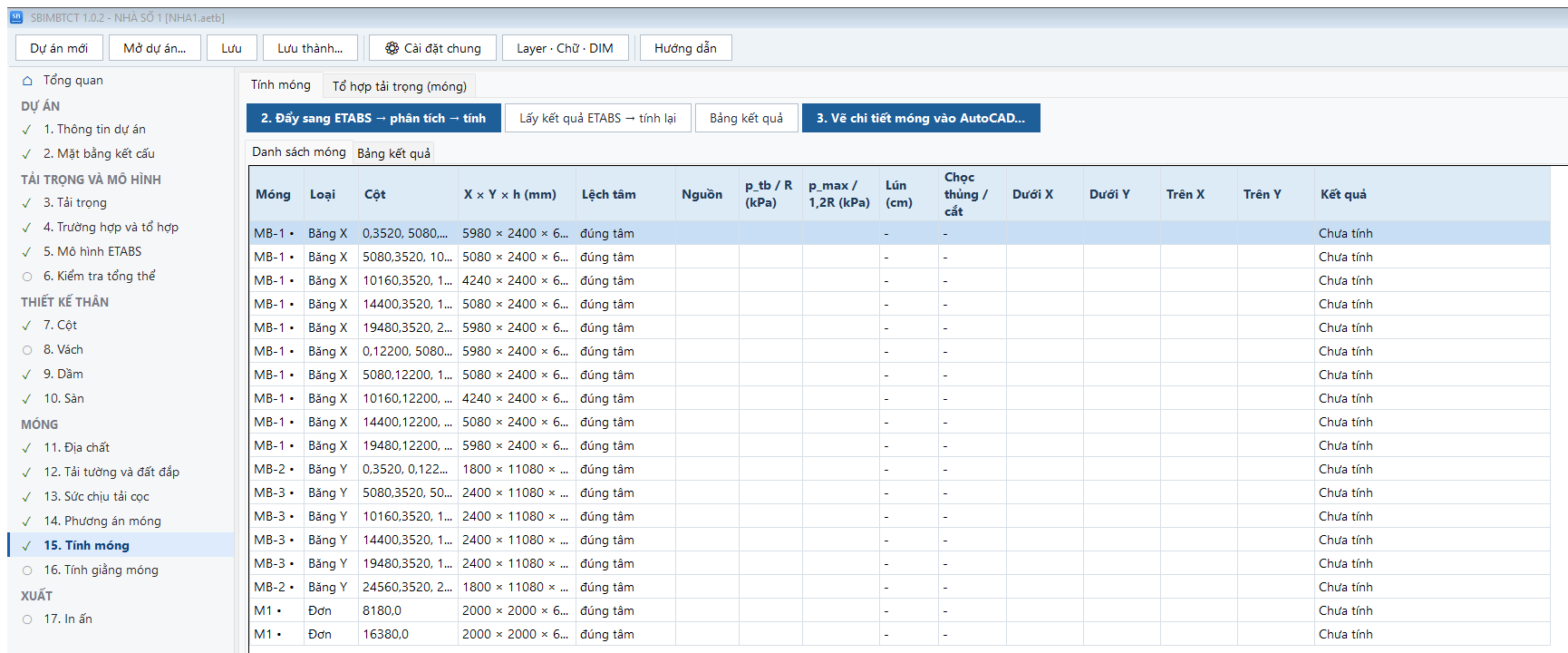
Task: Click the gear icon in Cài đặt chung
Action: (392, 48)
